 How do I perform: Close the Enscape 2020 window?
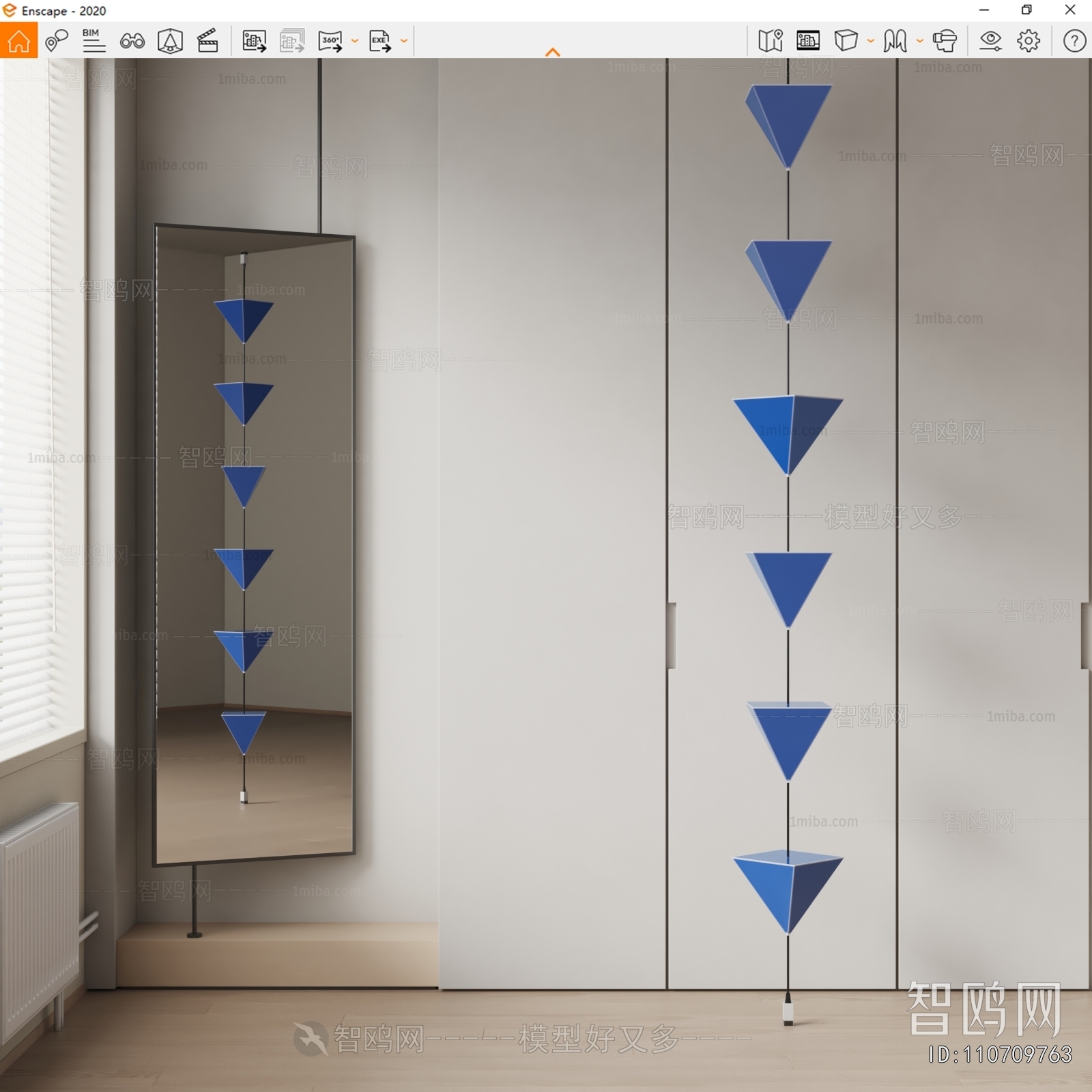1070,10
